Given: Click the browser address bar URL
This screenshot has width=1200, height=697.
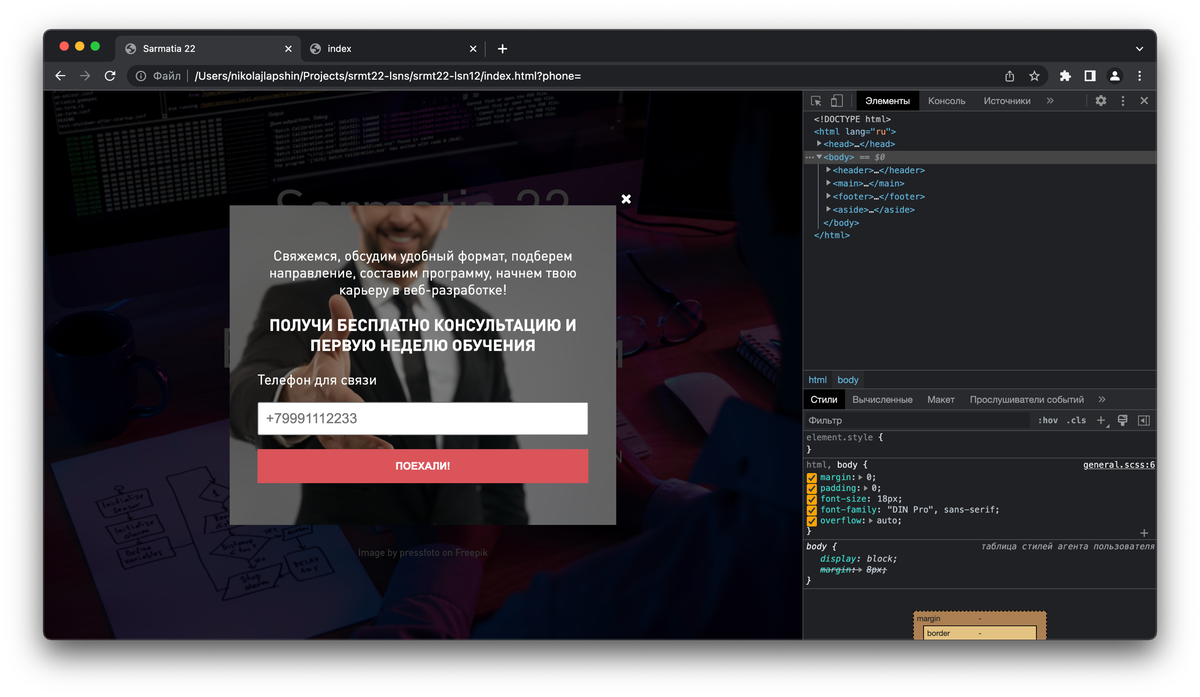Looking at the screenshot, I should coord(387,76).
